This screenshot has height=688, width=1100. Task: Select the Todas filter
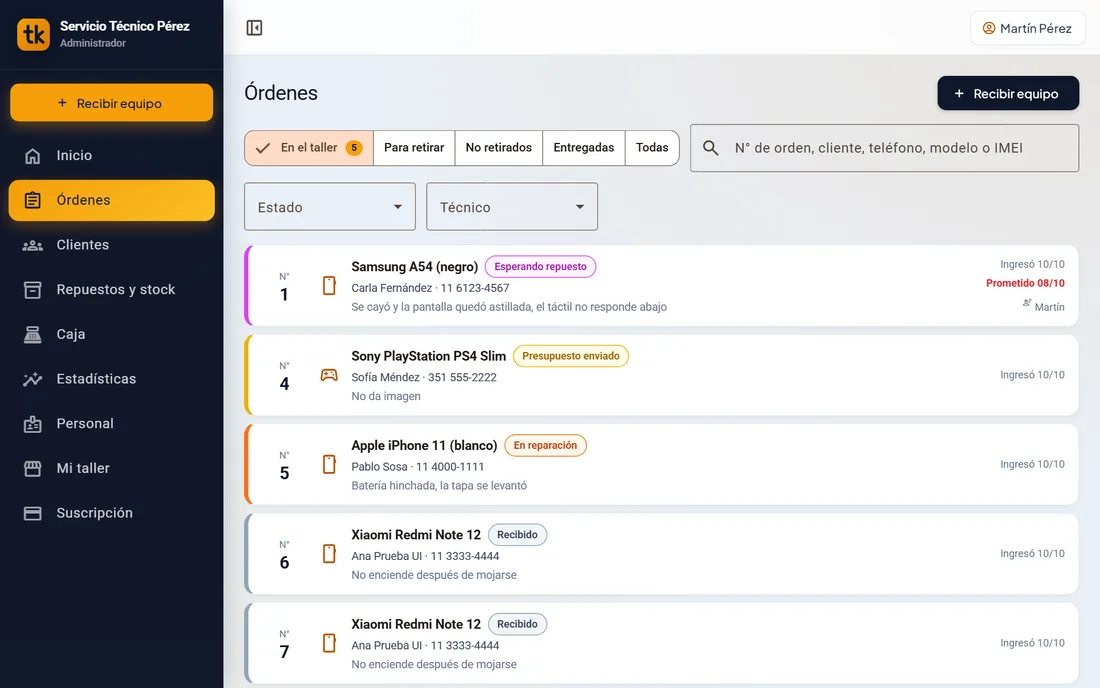click(652, 148)
